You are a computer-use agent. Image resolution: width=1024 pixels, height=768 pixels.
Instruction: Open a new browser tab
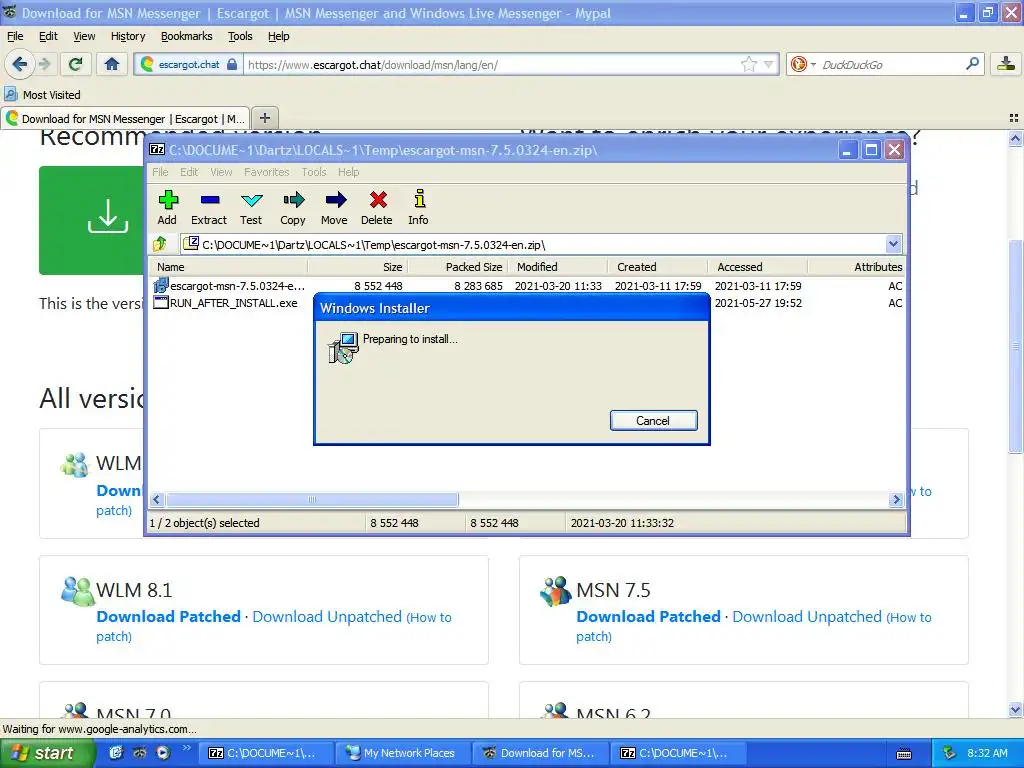pyautogui.click(x=264, y=118)
